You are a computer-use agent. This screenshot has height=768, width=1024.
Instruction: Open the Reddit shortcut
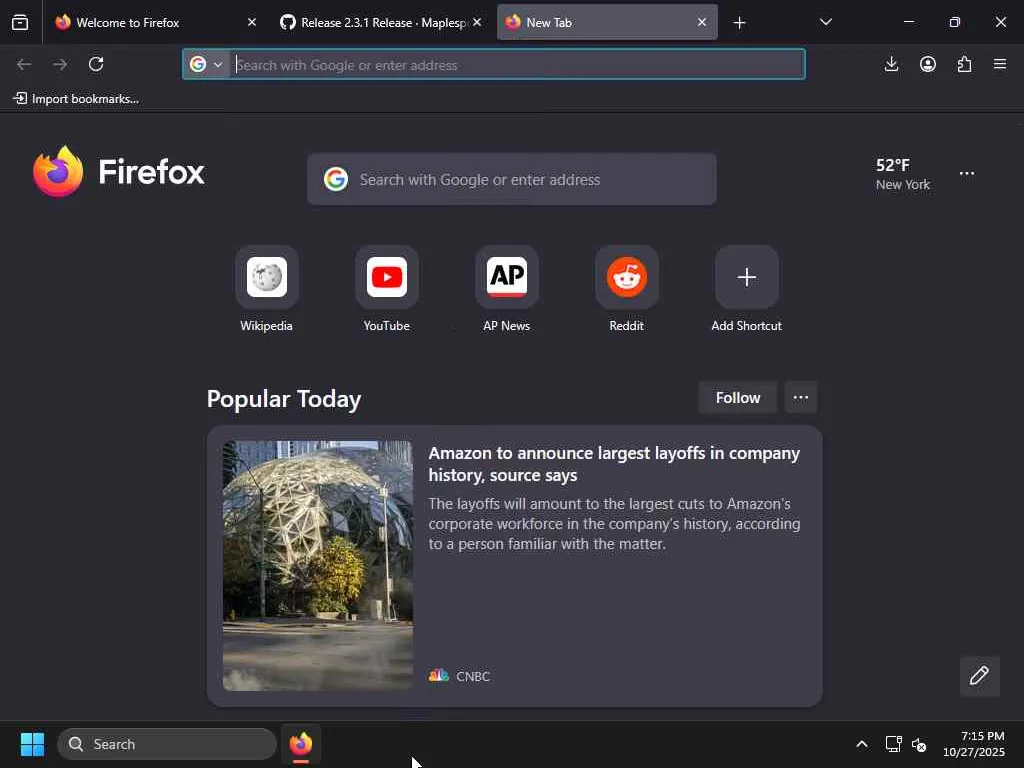click(627, 289)
